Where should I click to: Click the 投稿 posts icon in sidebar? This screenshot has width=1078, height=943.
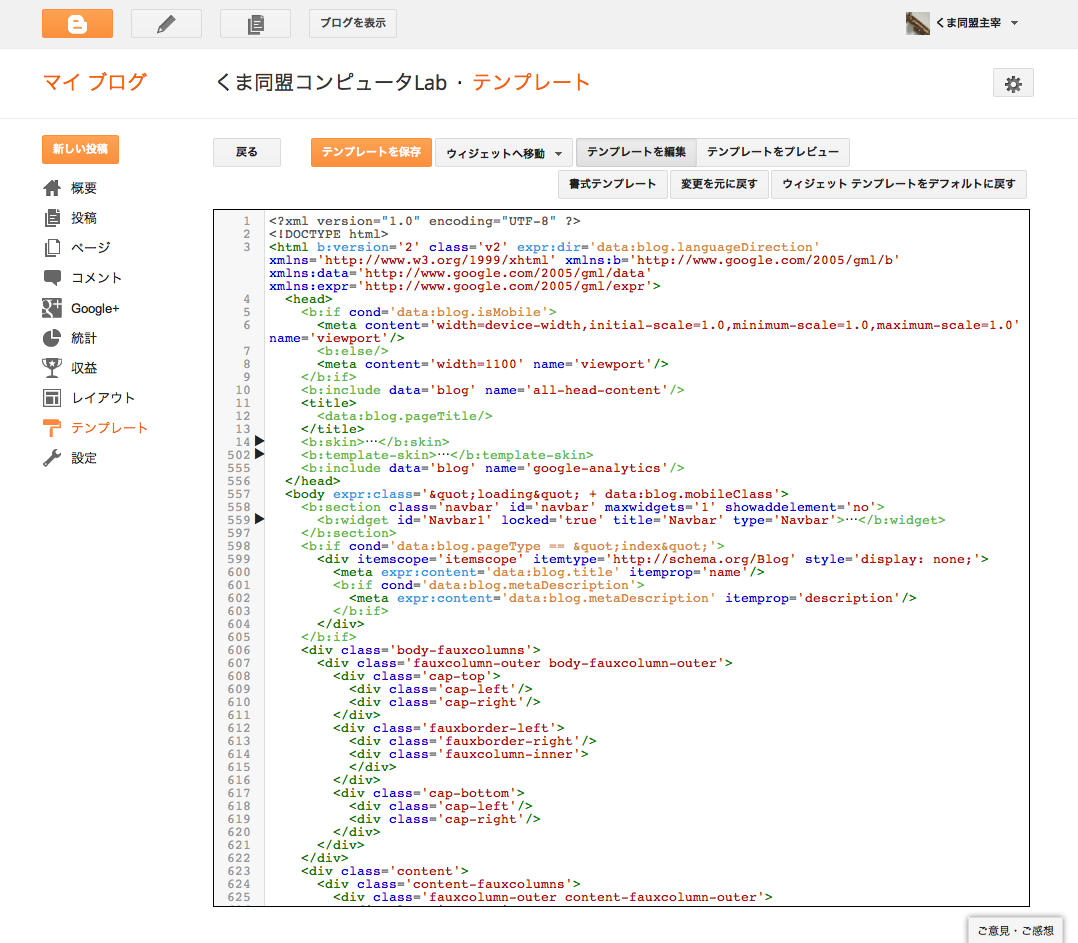[52, 218]
